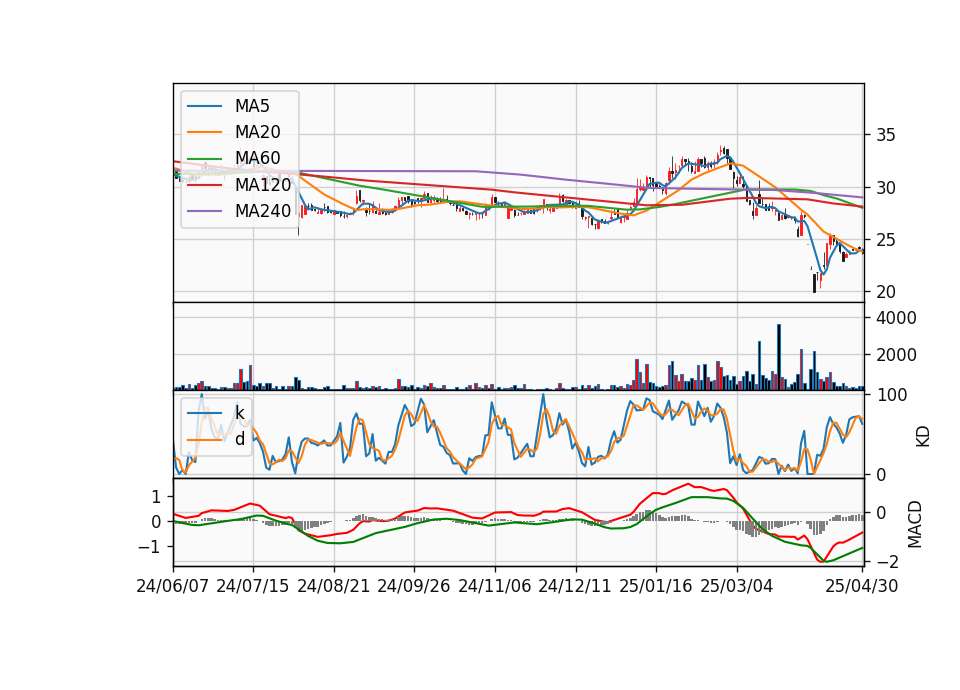Image resolution: width=960 pixels, height=690 pixels.
Task: Click the MA5 legend label
Action: click(252, 106)
